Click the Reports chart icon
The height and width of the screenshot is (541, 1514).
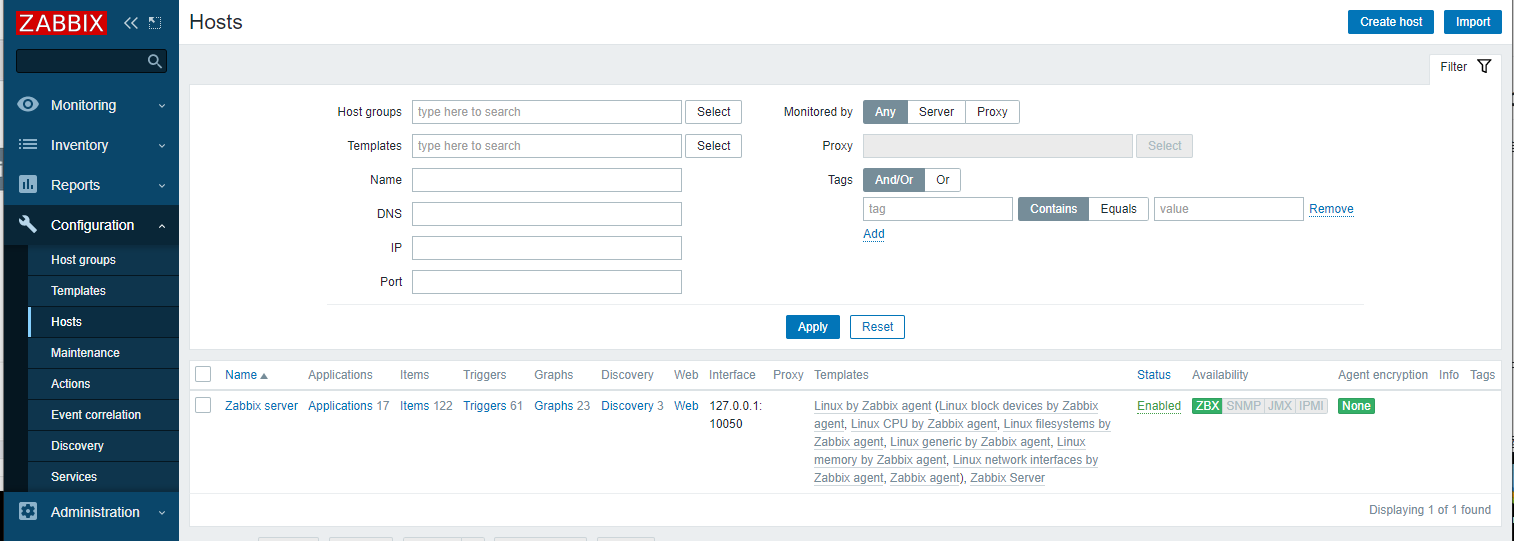[x=28, y=185]
